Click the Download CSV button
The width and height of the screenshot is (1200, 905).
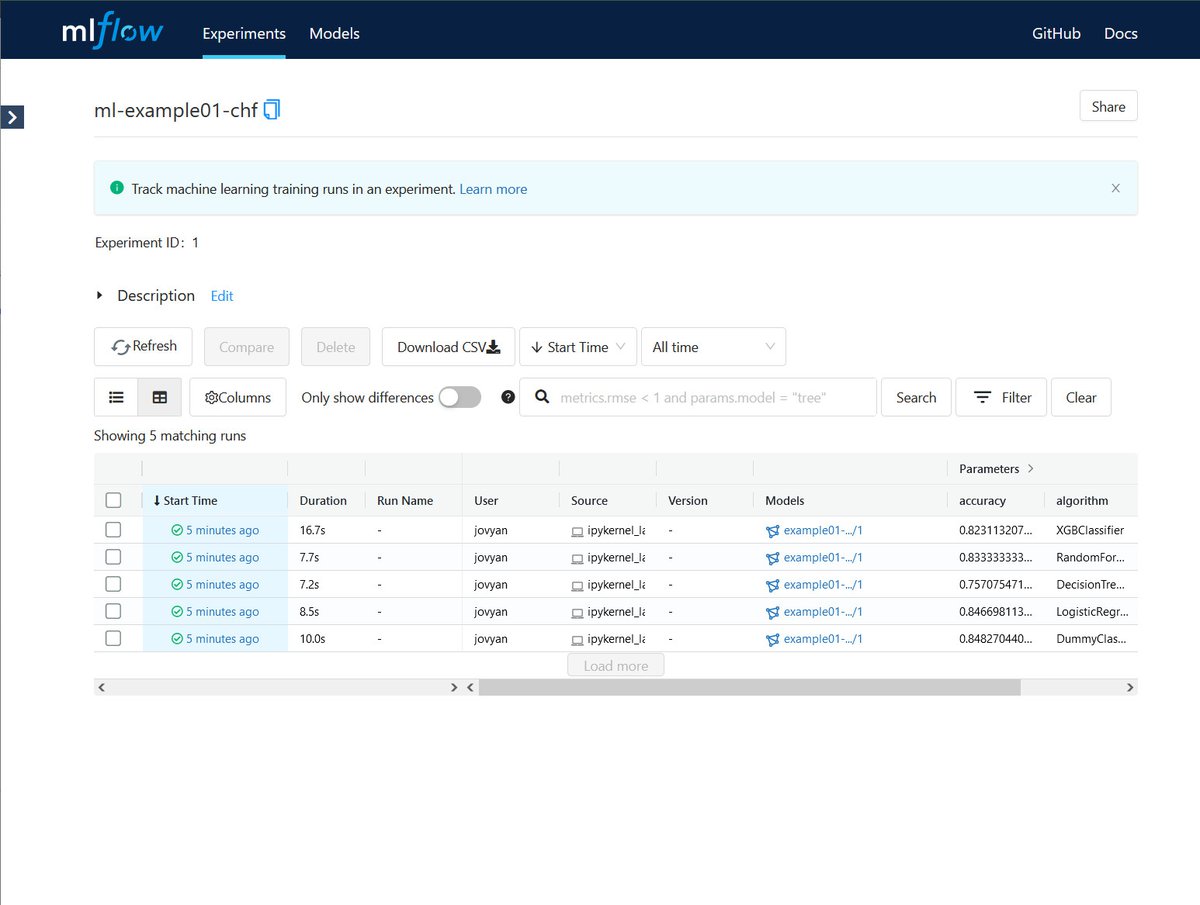point(447,346)
